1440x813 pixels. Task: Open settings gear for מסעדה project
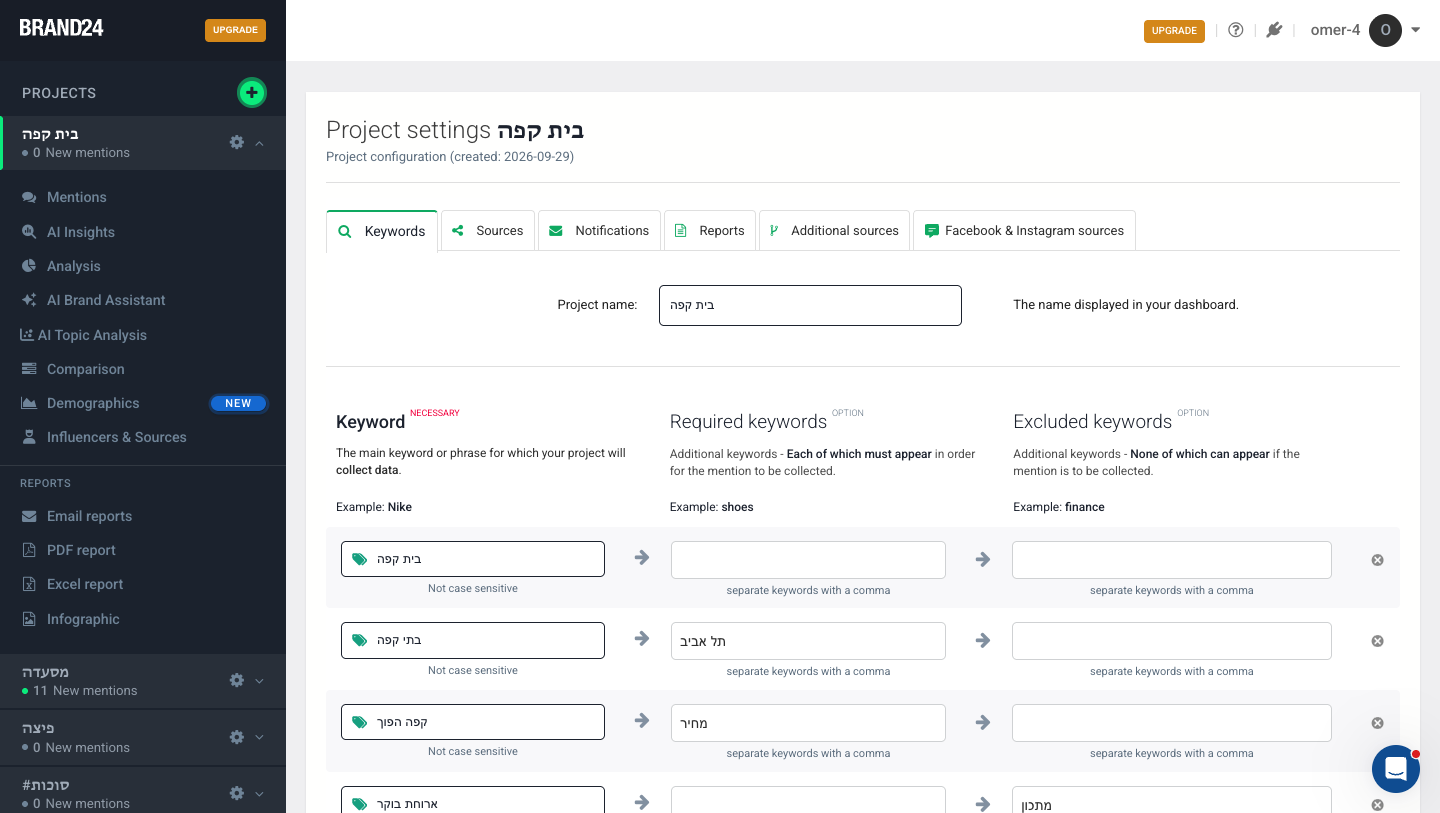(237, 680)
